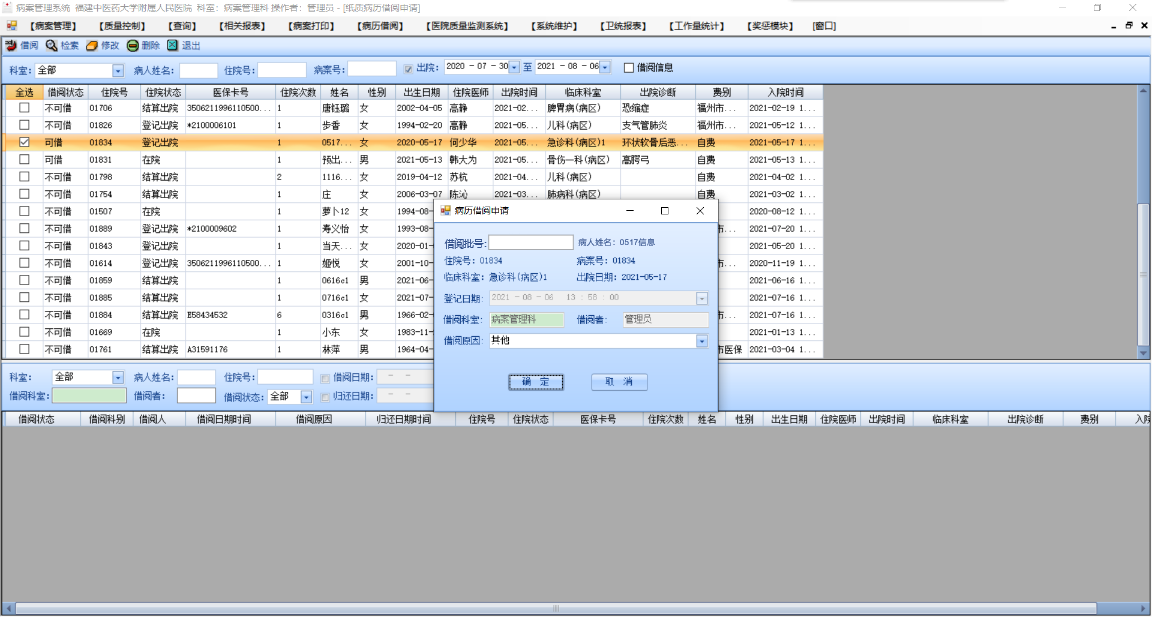This screenshot has width=1154, height=620.
Task: Close the 病历借阅申请 dialog with X
Action: coord(699,211)
